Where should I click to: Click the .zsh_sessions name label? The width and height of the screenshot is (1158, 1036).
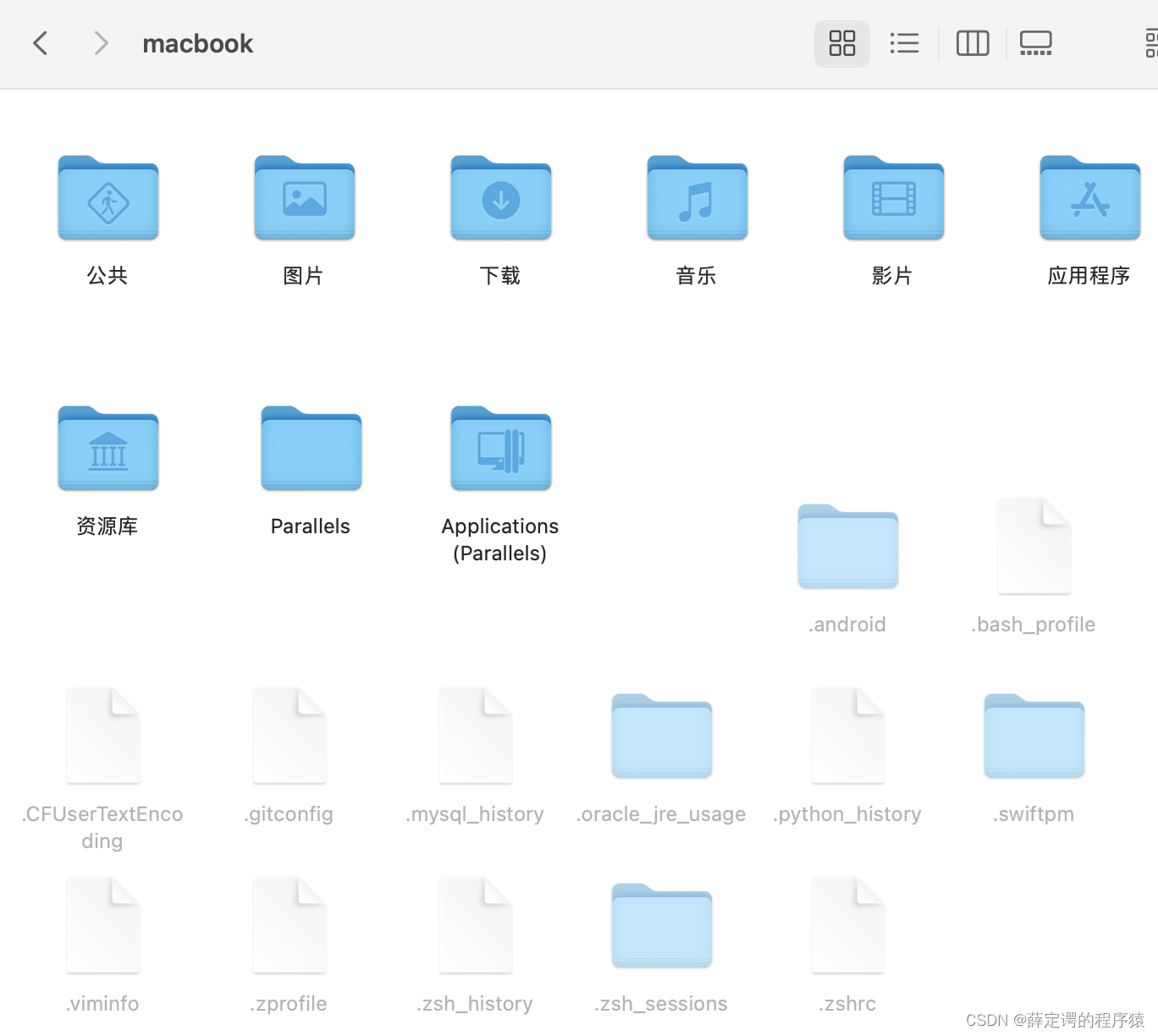point(661,1004)
